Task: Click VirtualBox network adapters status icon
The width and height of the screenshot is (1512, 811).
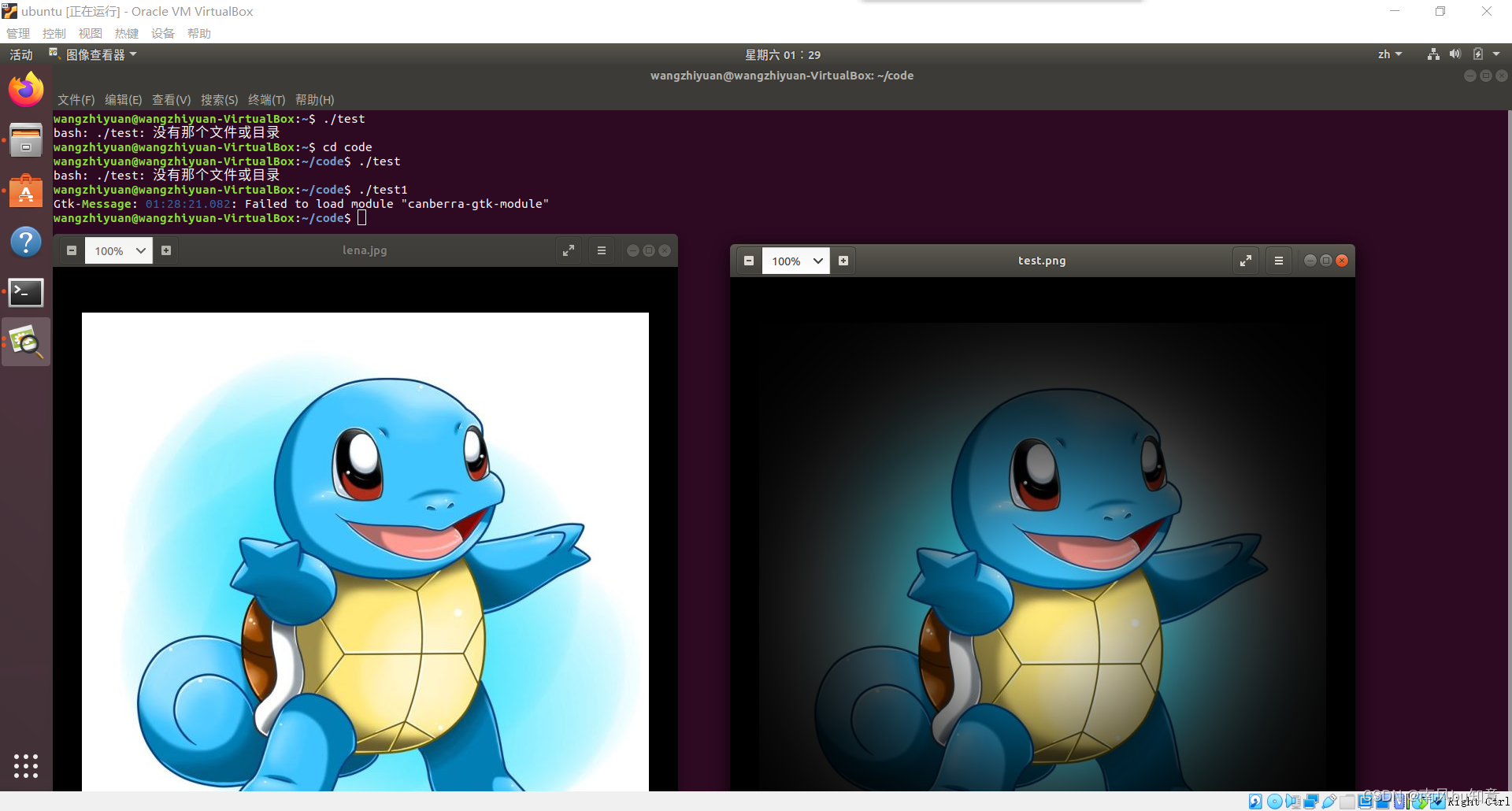Action: pos(1311,802)
